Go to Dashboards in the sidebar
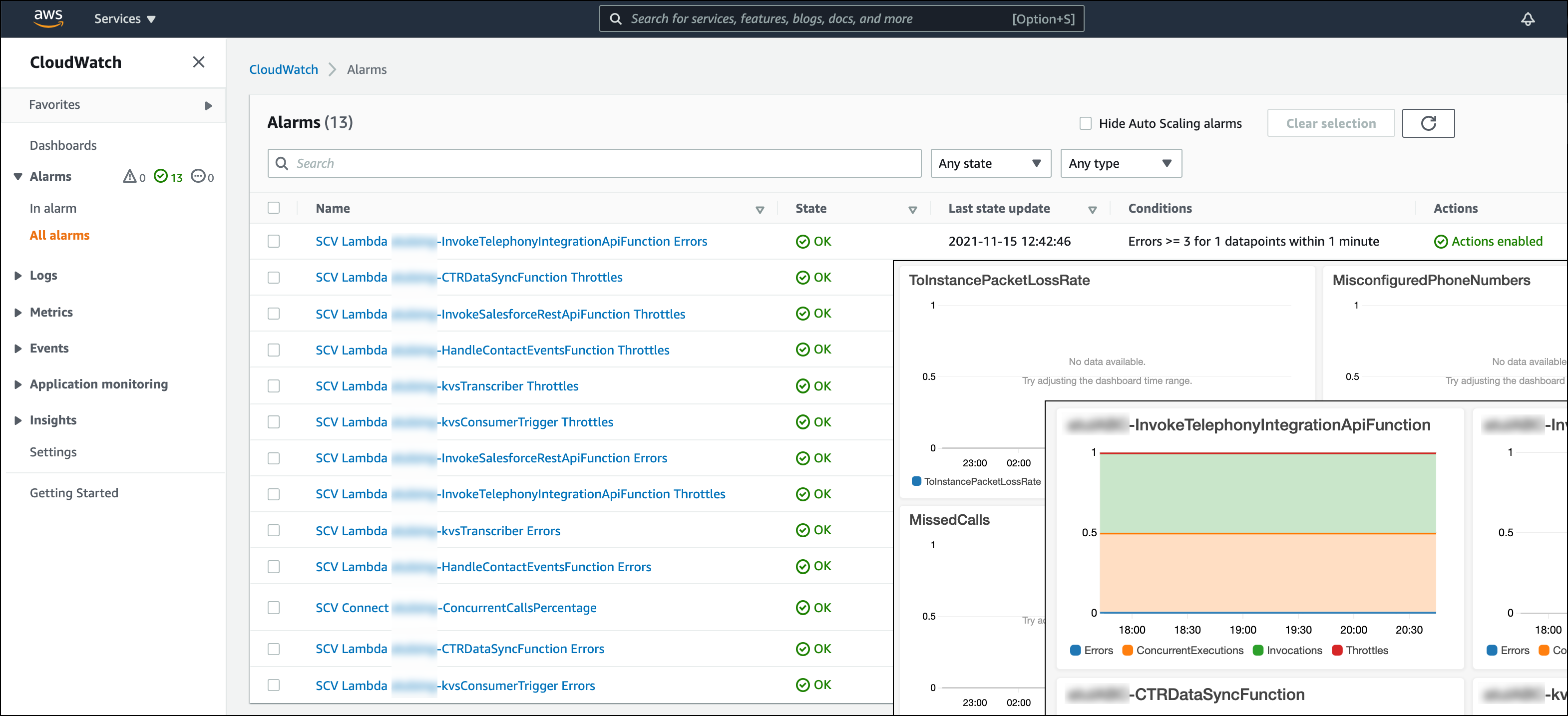The width and height of the screenshot is (1568, 716). 63,145
